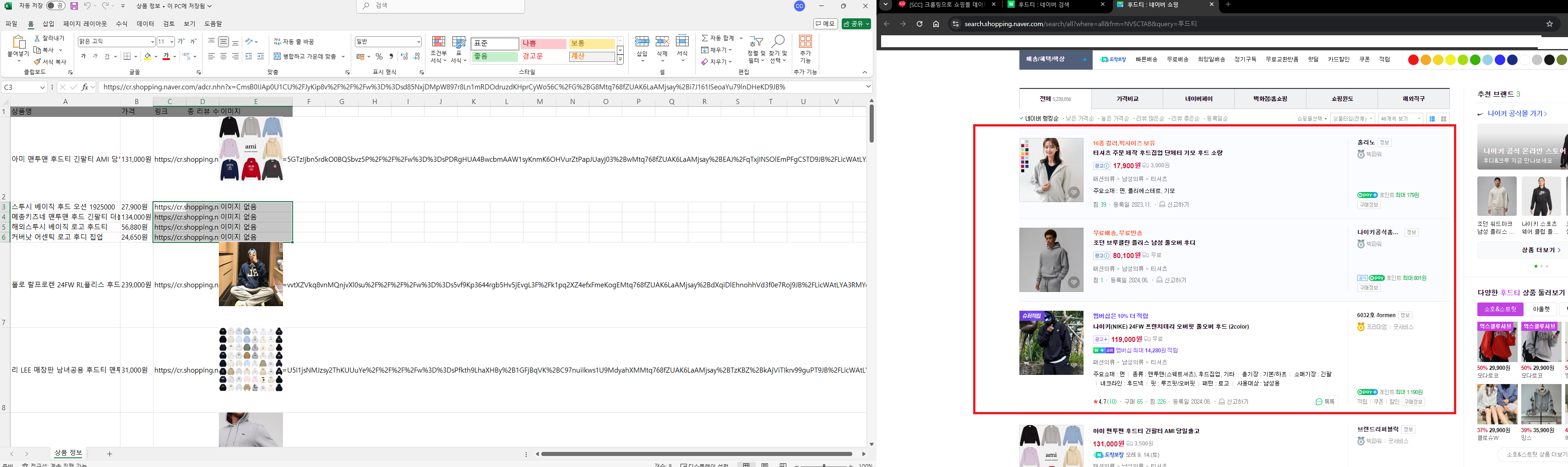This screenshot has width=1568, height=467.
Task: Toggle underline 가 formatting
Action: [107, 57]
